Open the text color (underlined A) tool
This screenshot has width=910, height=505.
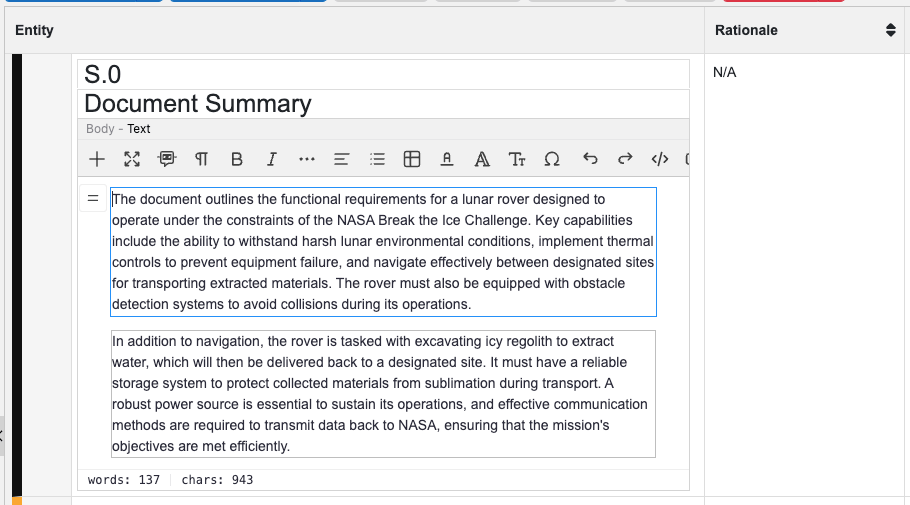pyautogui.click(x=446, y=159)
